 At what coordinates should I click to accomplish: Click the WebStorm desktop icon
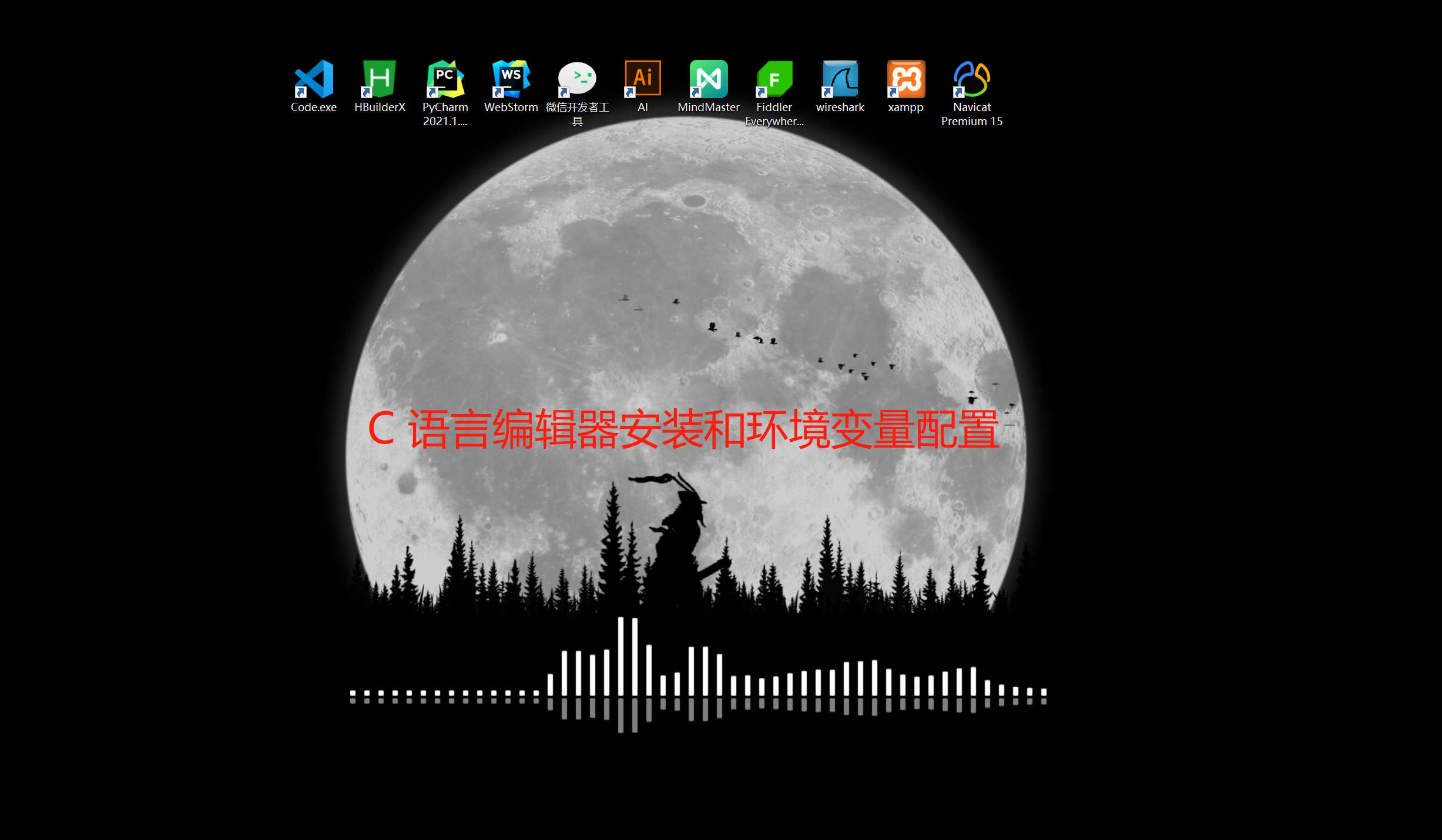511,79
